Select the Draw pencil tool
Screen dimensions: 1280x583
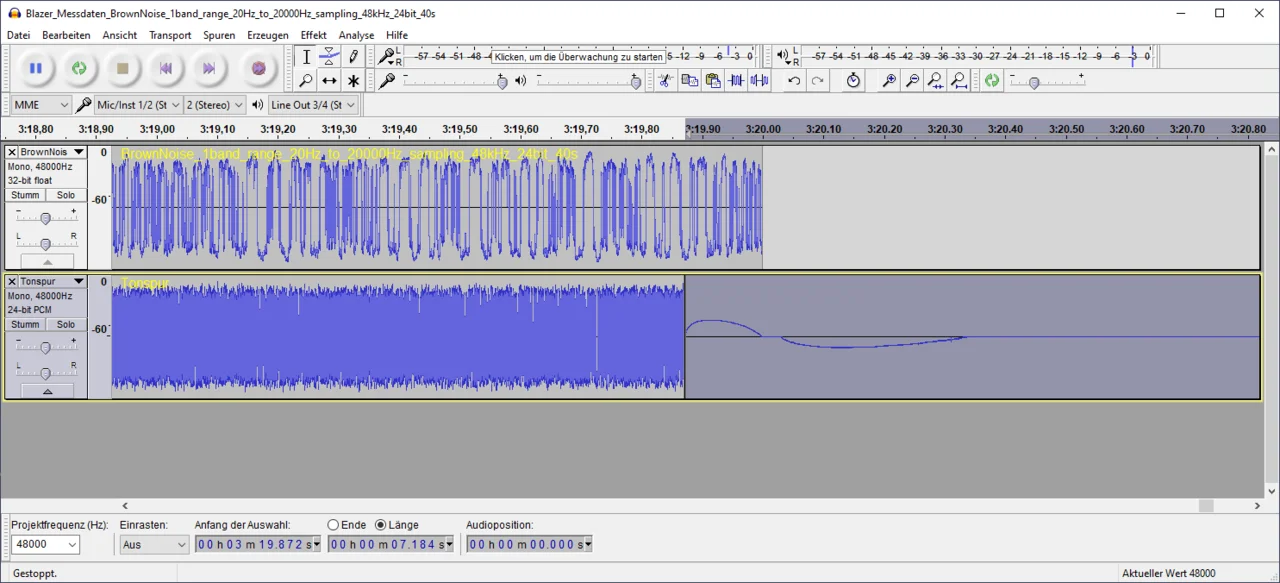pos(353,57)
